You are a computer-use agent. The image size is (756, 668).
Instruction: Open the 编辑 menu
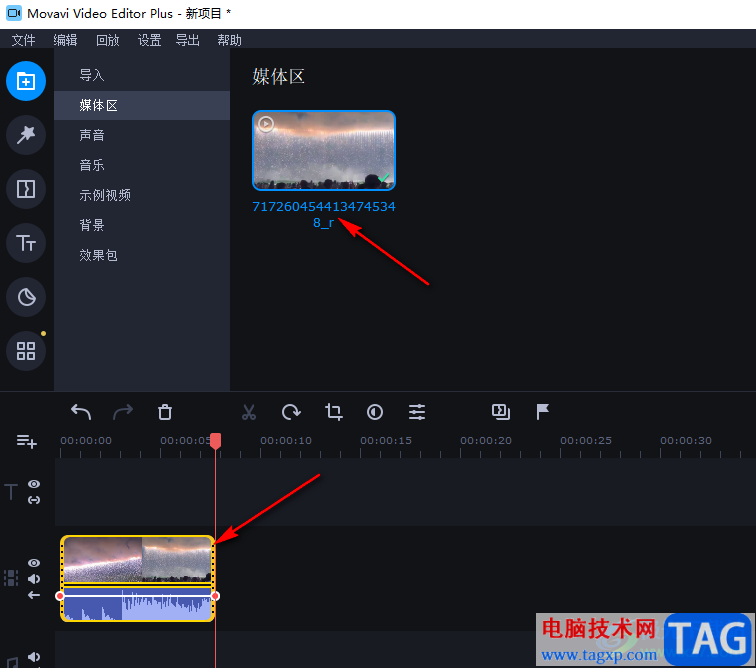click(65, 40)
